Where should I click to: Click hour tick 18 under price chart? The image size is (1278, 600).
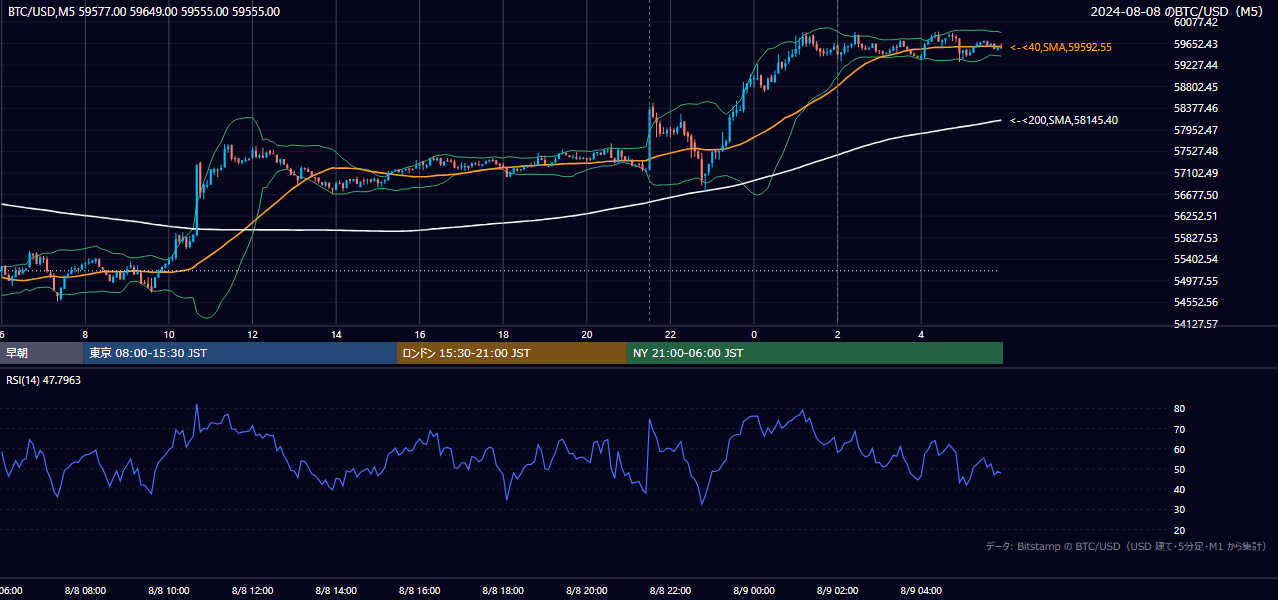point(503,335)
